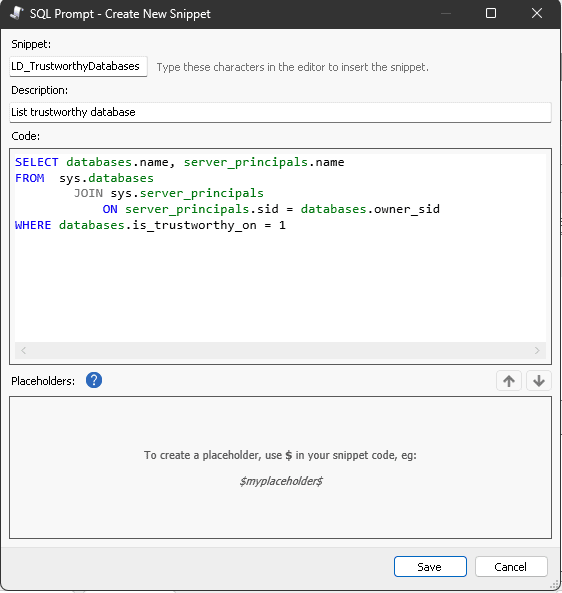Cancel snippet creation

point(511,567)
